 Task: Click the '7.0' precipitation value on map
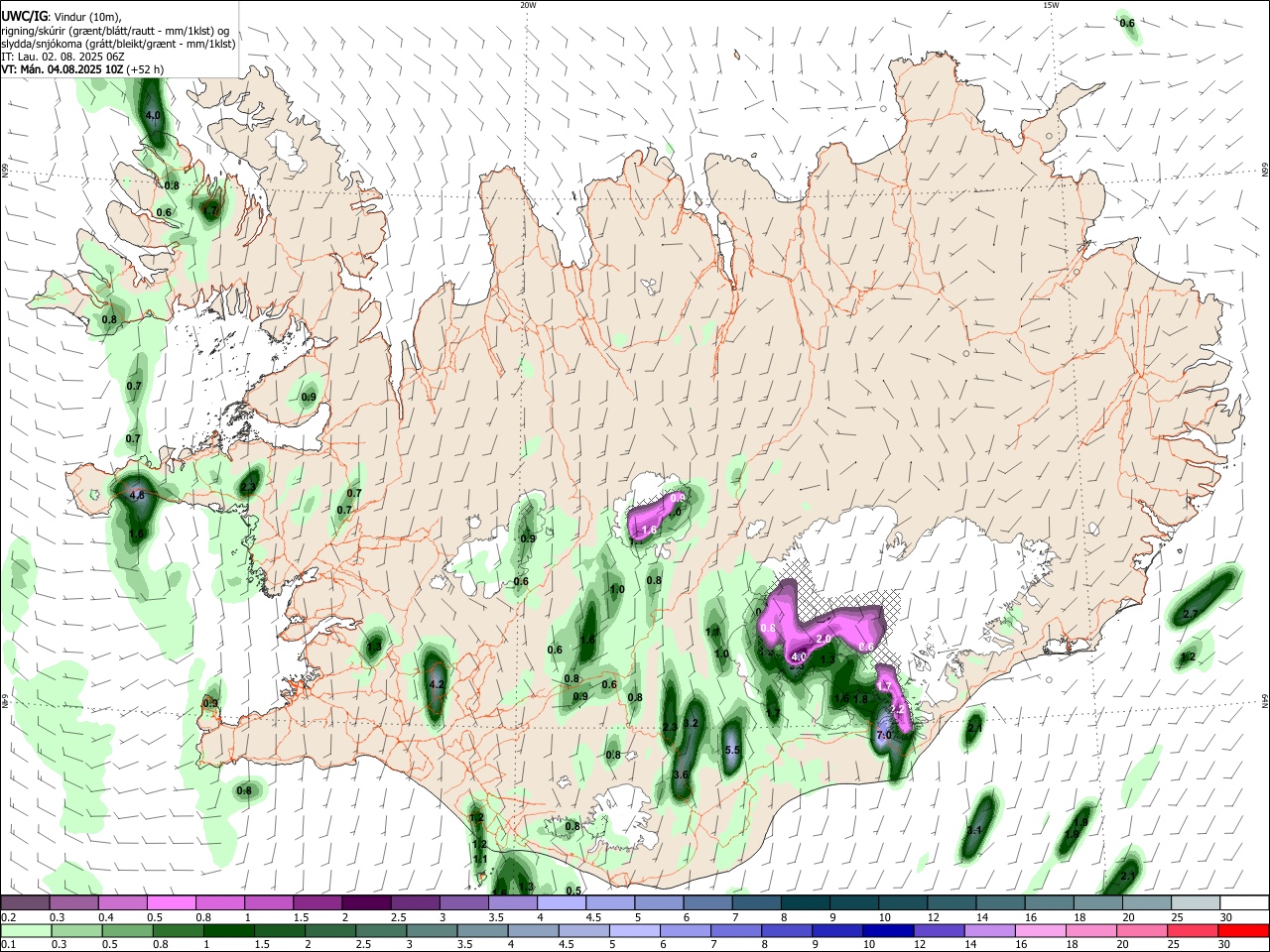tap(885, 735)
